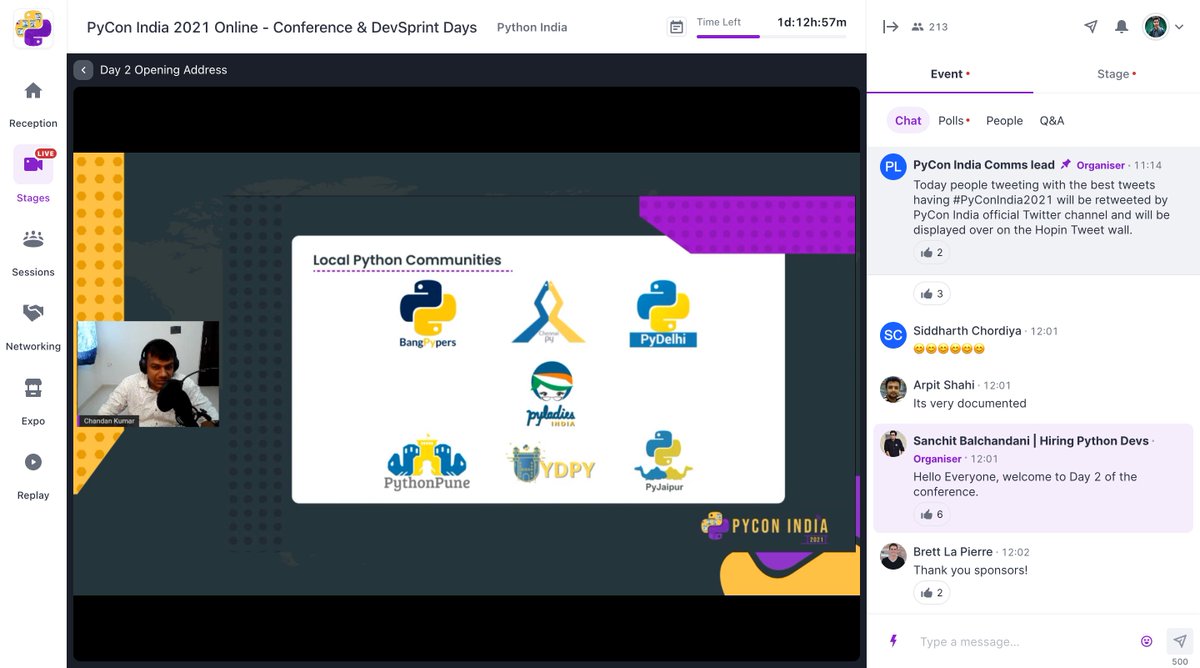
Task: Open the People sub-tab
Action: [x=1004, y=120]
